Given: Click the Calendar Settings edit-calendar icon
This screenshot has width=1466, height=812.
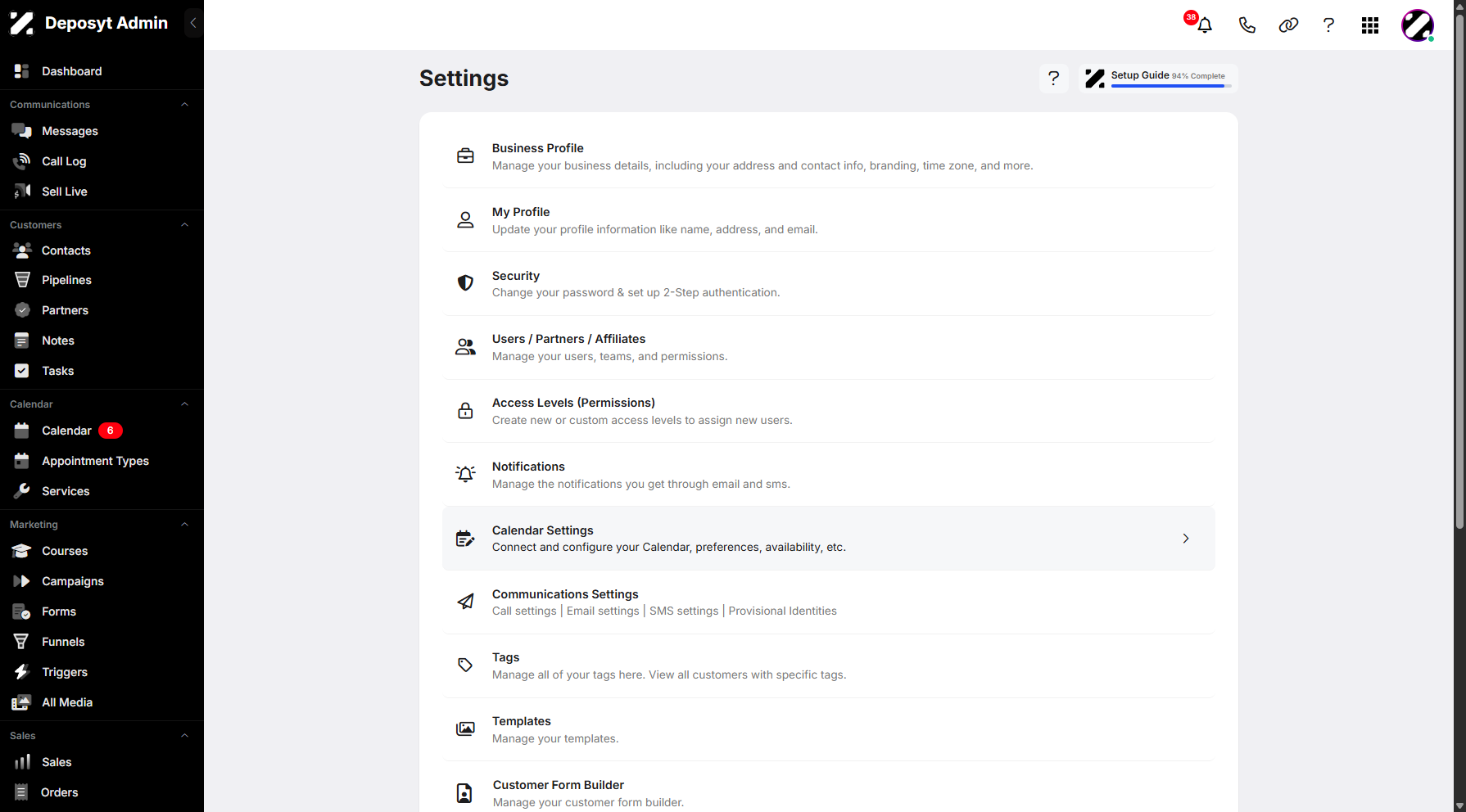Looking at the screenshot, I should tap(465, 538).
